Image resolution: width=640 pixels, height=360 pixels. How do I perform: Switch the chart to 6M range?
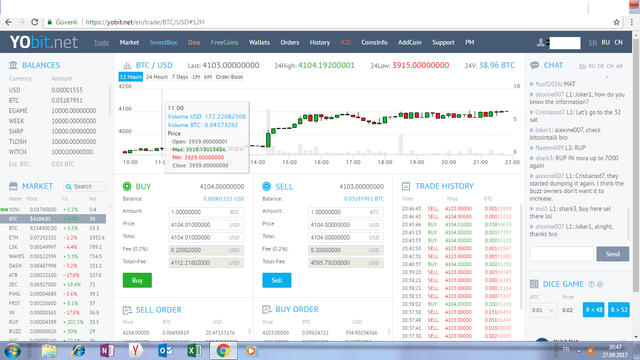pyautogui.click(x=208, y=77)
